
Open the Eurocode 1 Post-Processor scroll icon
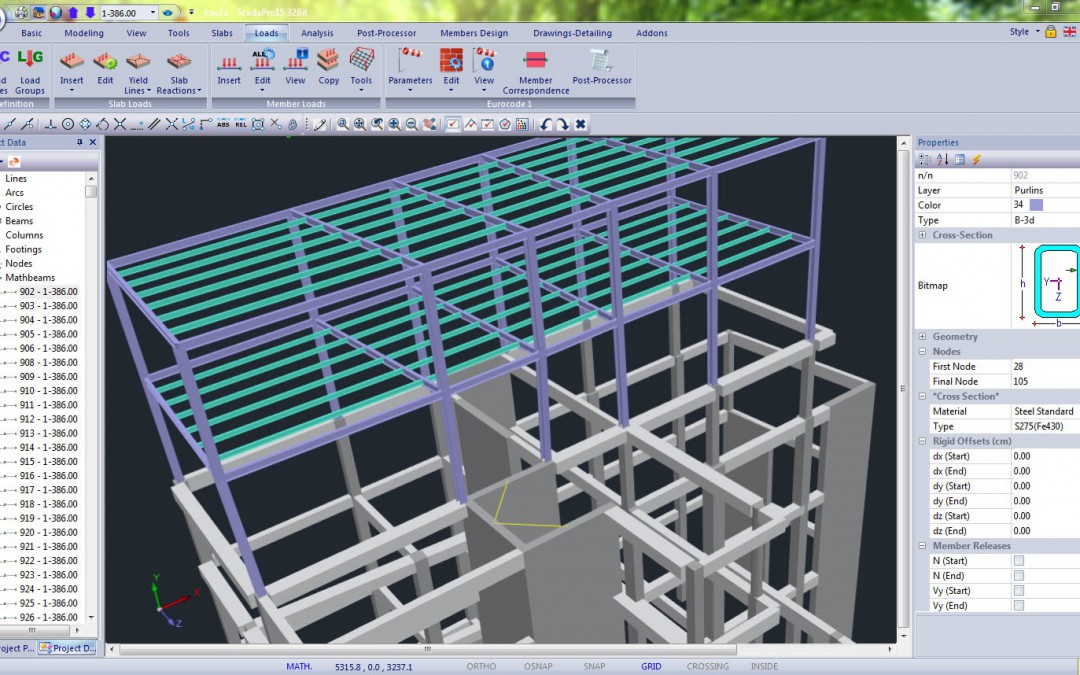(x=599, y=62)
